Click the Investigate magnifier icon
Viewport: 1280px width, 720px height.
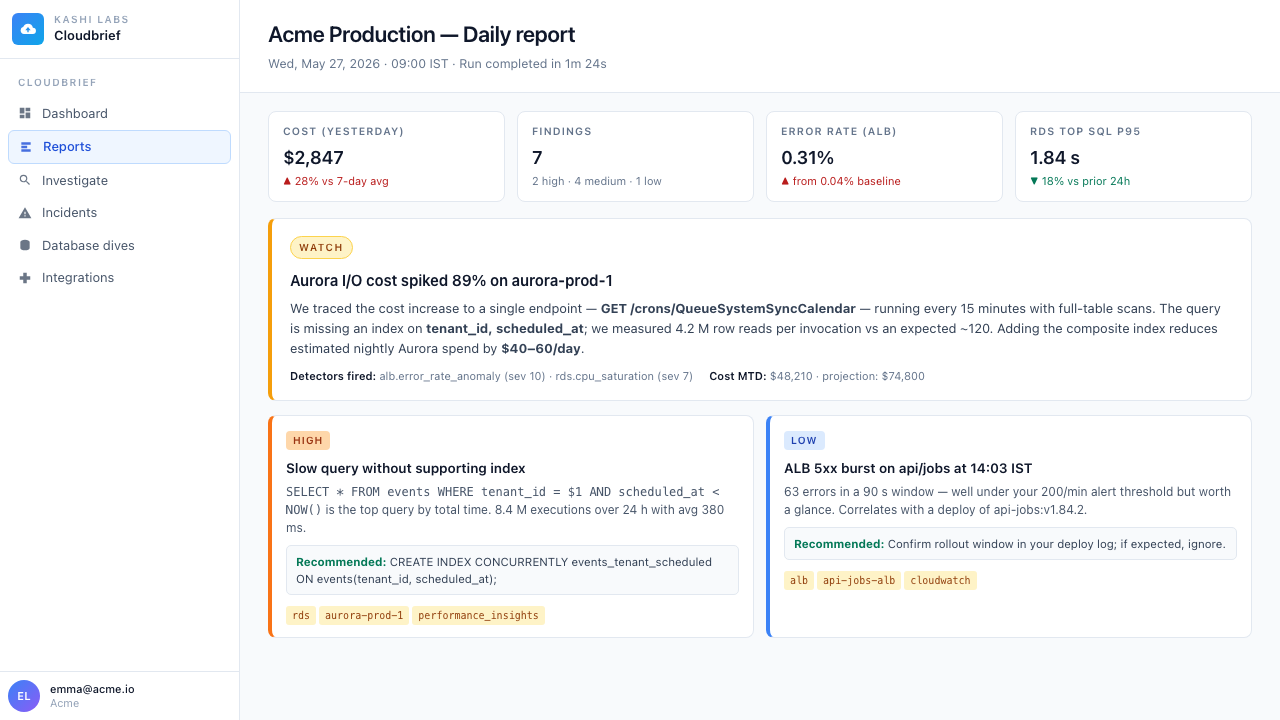(x=25, y=180)
